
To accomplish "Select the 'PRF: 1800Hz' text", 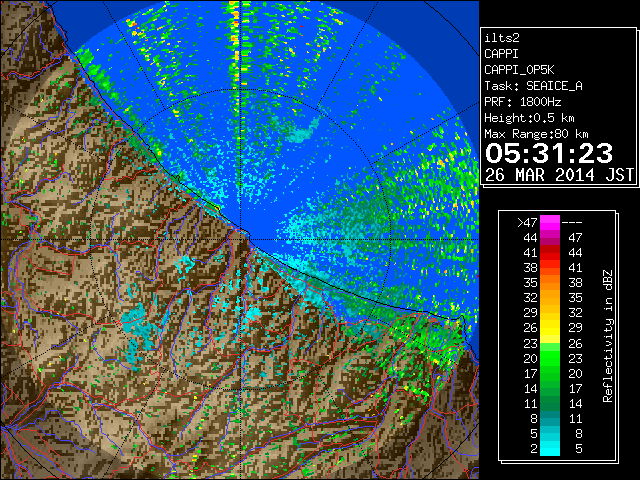I will (x=522, y=102).
